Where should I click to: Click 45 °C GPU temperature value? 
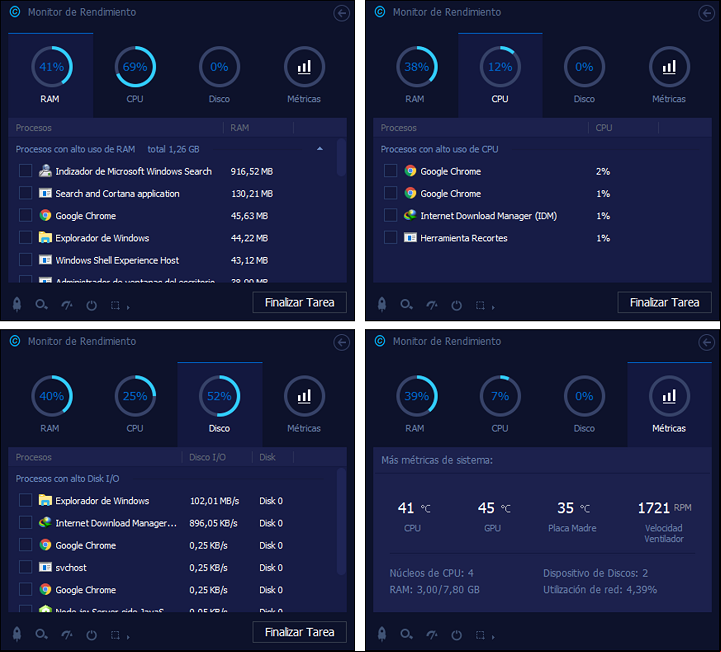[494, 508]
